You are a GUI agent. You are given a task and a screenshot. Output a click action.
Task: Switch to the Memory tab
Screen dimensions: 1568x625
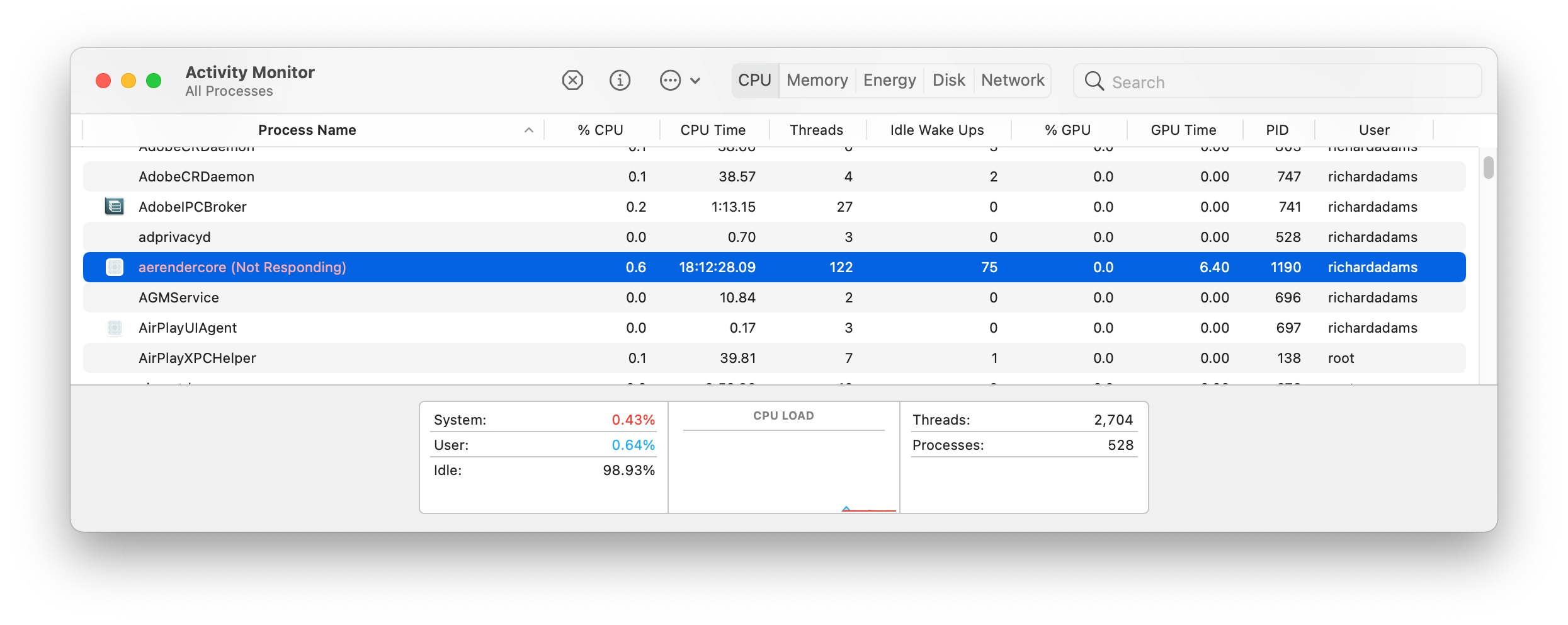[x=817, y=81]
